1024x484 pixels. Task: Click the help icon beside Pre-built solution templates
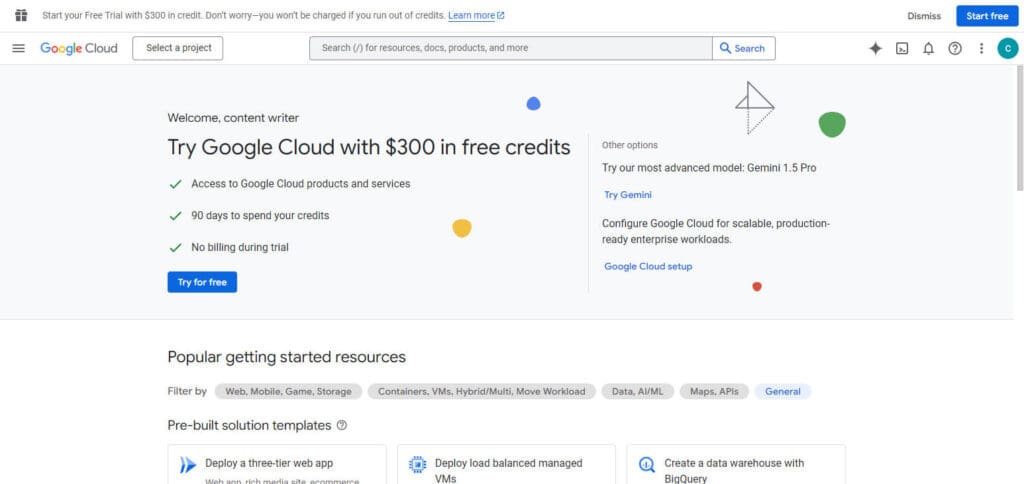(x=342, y=425)
